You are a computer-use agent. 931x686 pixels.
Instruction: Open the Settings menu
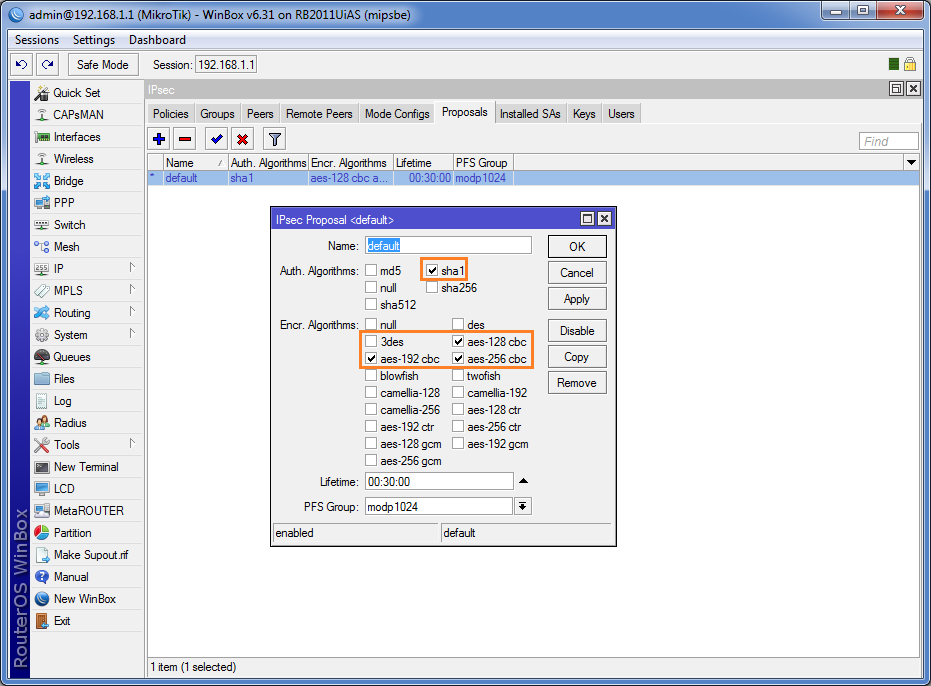tap(94, 40)
